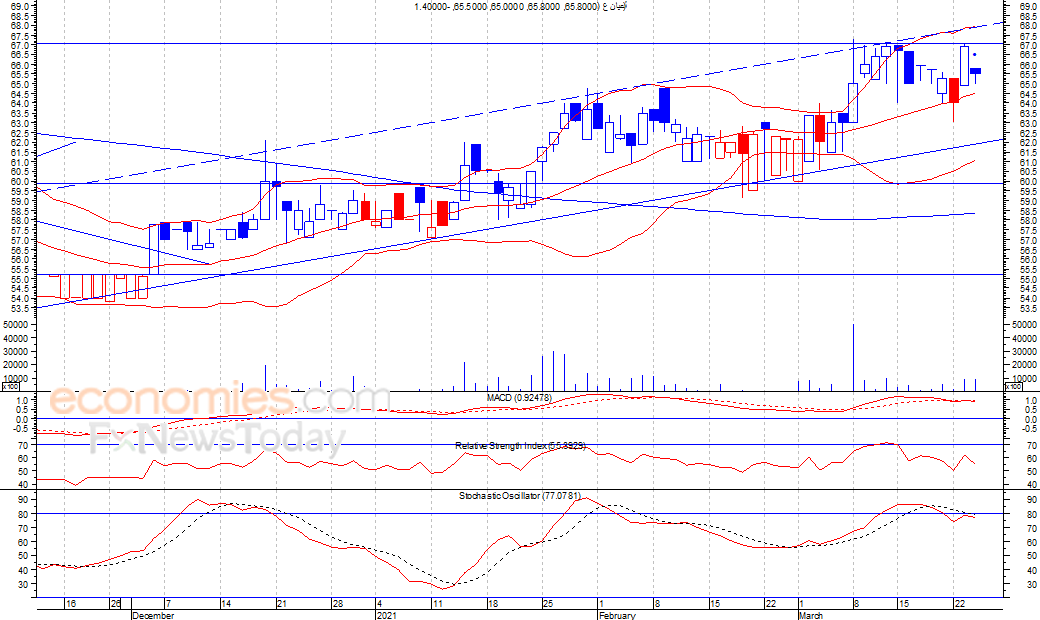Click the MACD (0.92478) indicator label
The height and width of the screenshot is (620, 1040).
pos(519,397)
